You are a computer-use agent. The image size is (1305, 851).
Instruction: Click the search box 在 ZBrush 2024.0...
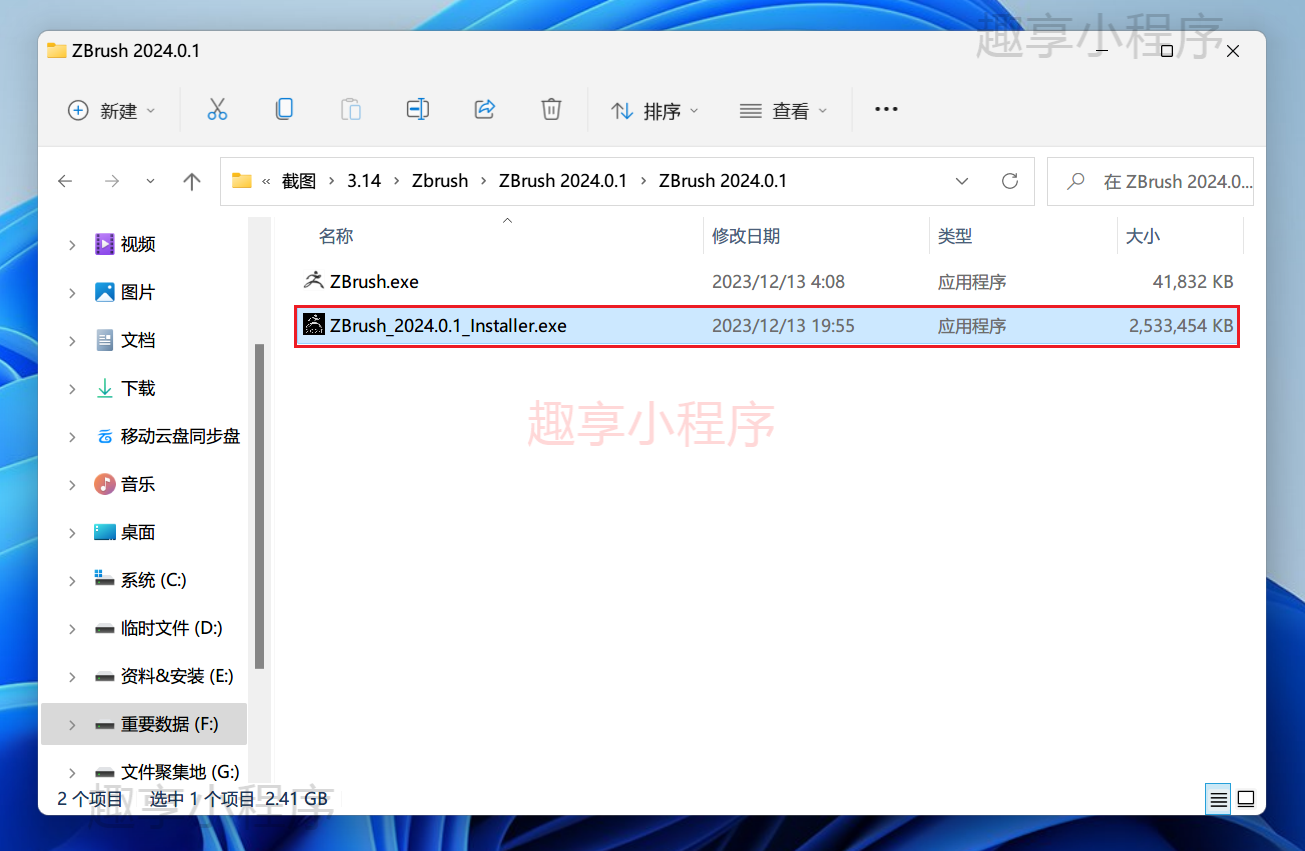click(x=1150, y=181)
